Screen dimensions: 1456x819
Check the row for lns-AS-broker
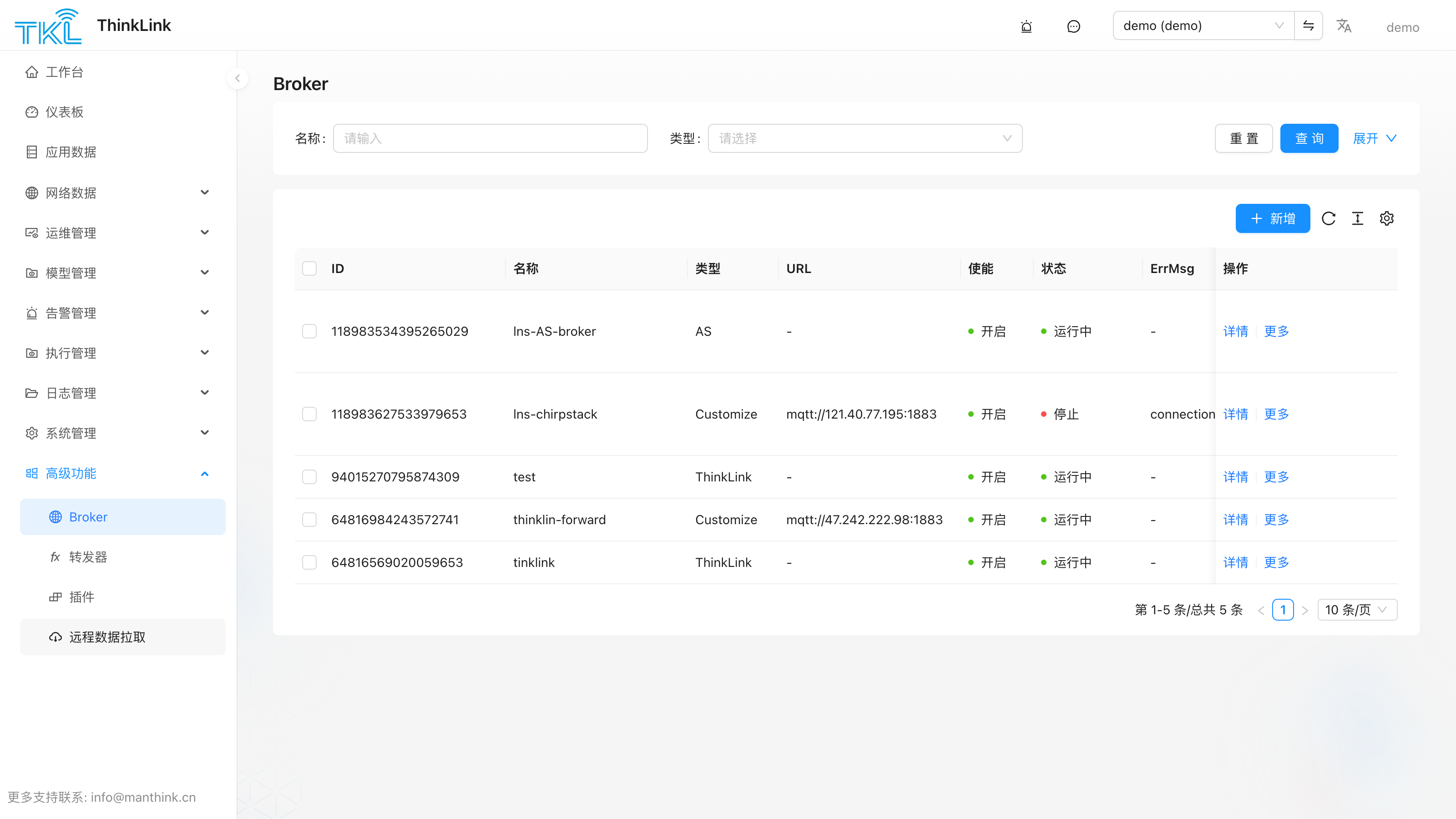pos(309,331)
